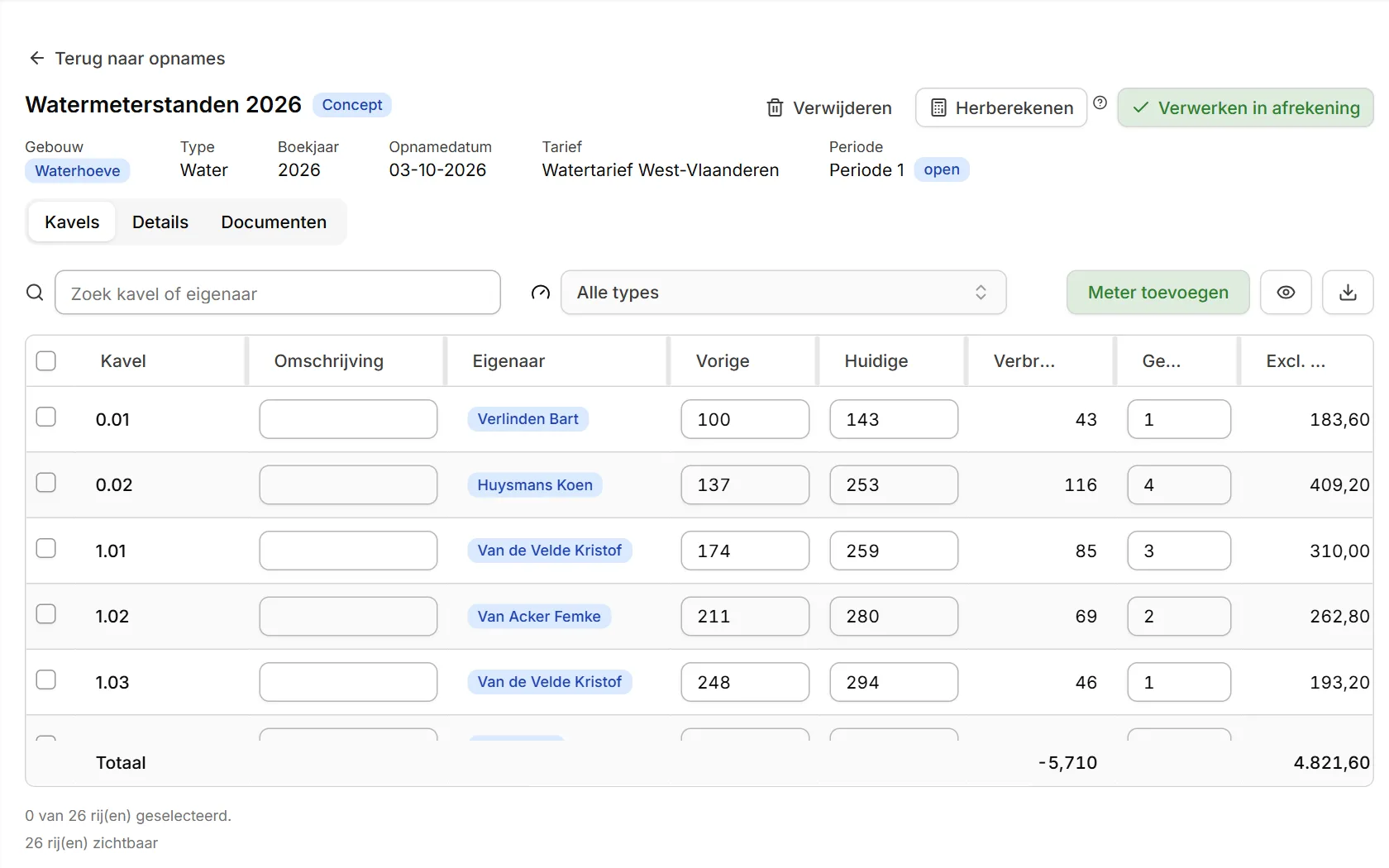1389x868 pixels.
Task: Open owner Huysmans Koen
Action: [535, 485]
